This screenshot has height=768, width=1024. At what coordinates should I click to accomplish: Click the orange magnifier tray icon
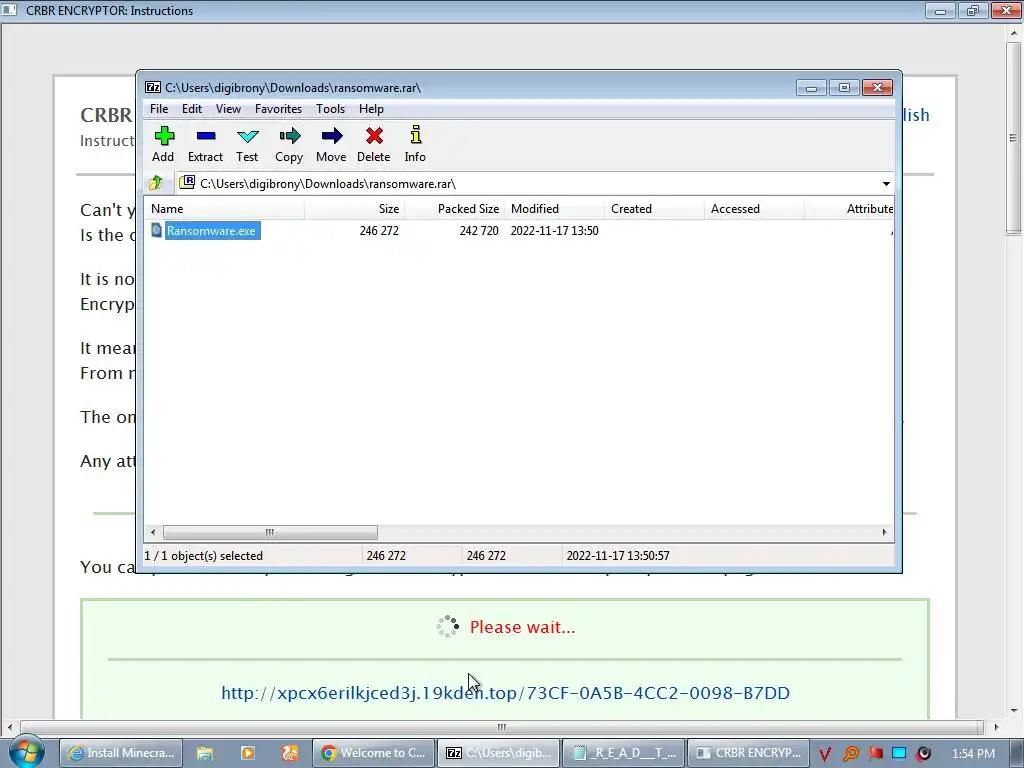[x=850, y=754]
